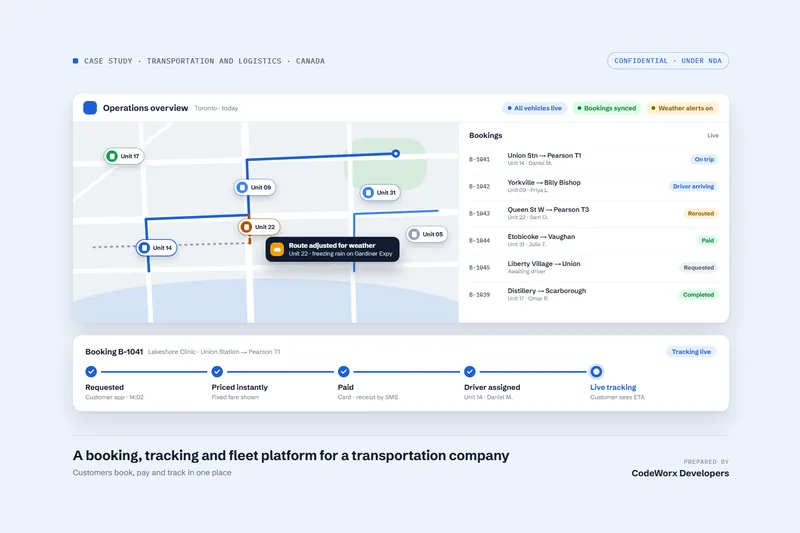This screenshot has height=533, width=800.
Task: Click the Bookings synced status pill
Action: click(607, 108)
